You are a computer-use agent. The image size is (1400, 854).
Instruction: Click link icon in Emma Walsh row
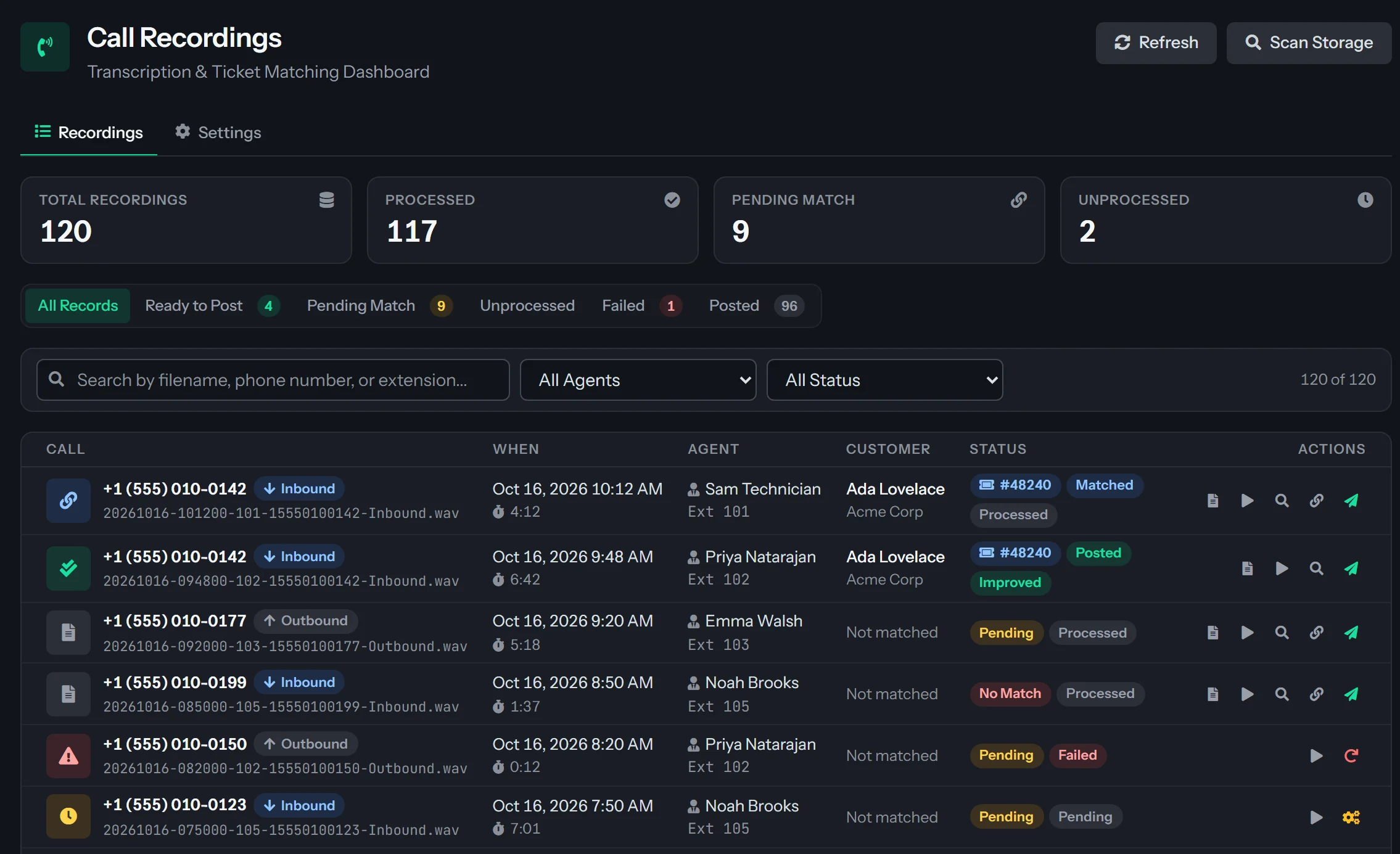pyautogui.click(x=1316, y=633)
